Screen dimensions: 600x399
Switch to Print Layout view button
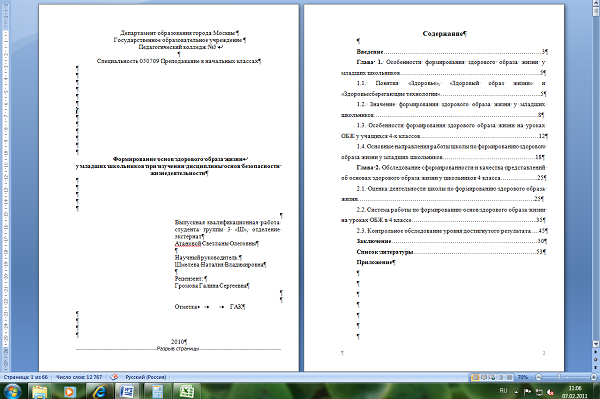475,377
